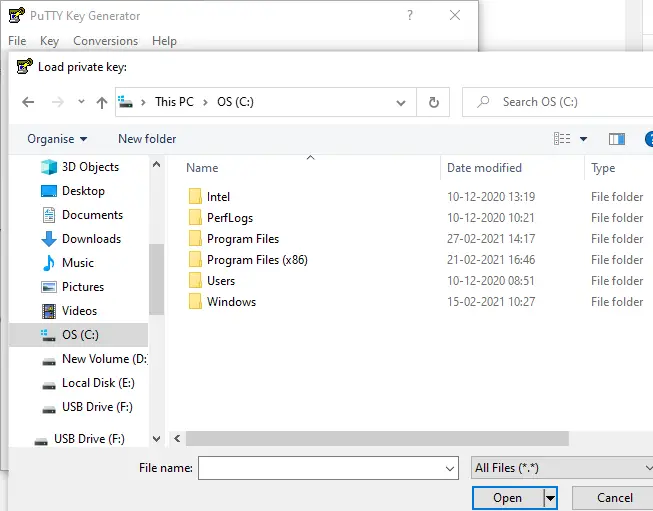Screen dimensions: 653x511
Task: Click the drive icon in address bar
Action: (125, 102)
